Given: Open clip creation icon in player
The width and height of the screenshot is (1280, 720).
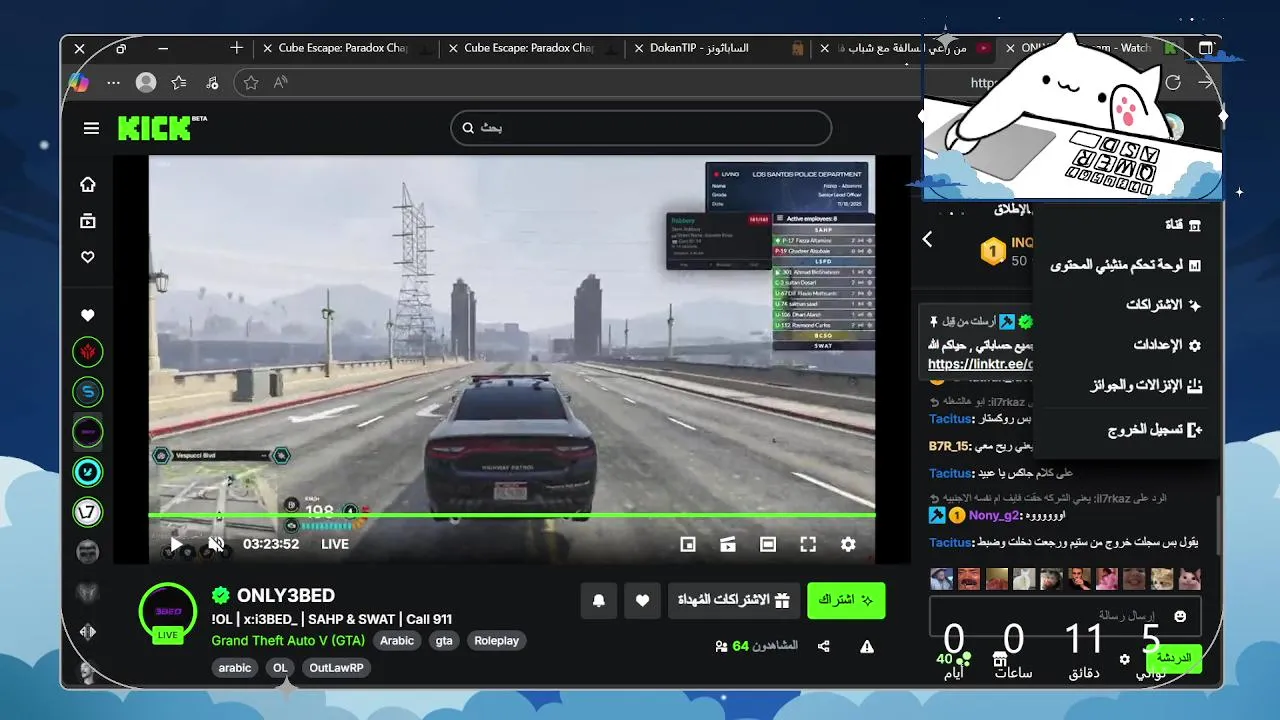Looking at the screenshot, I should coord(728,544).
